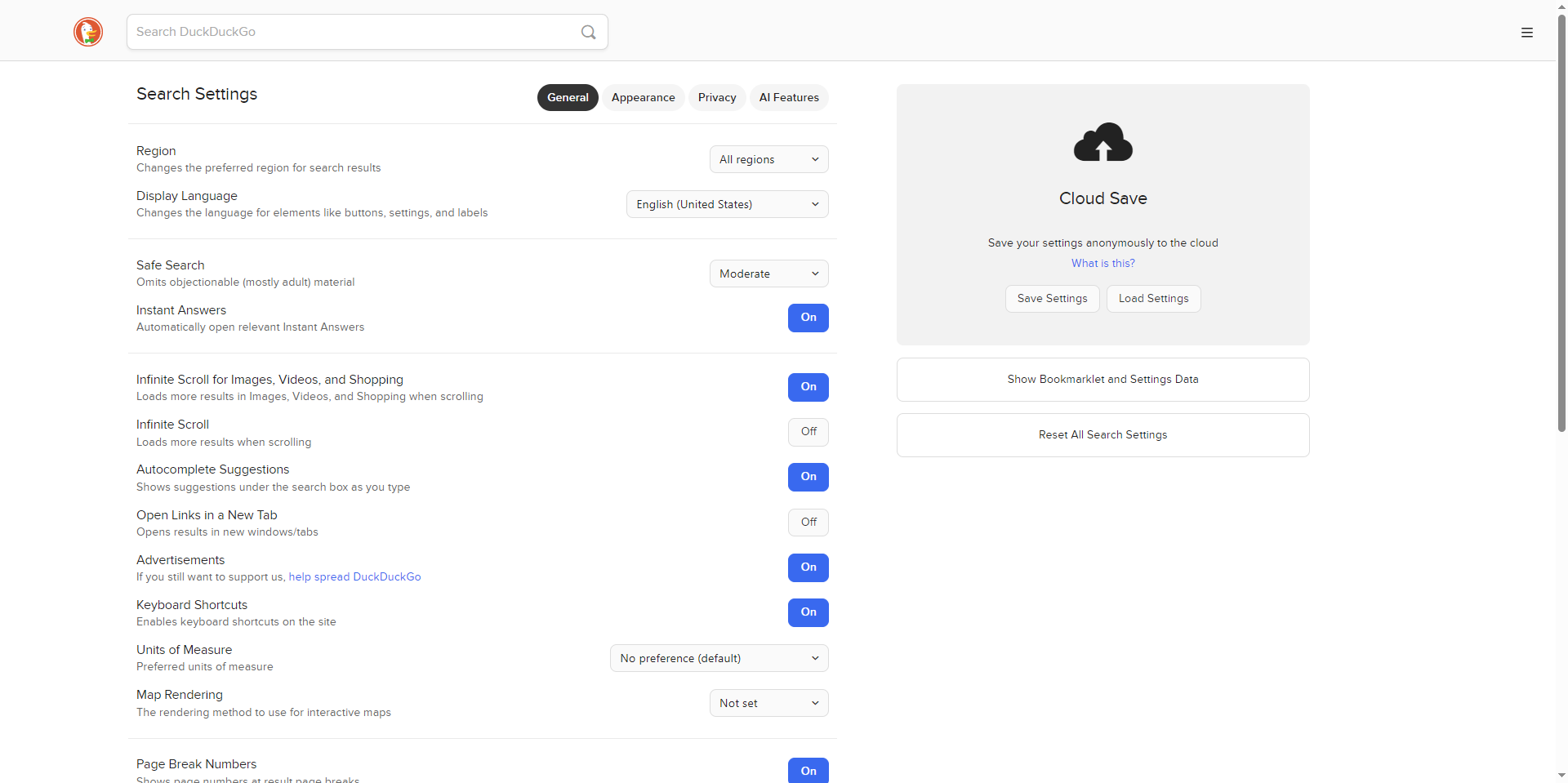Click Reset All Search Settings
This screenshot has width=1568, height=783.
coord(1102,435)
